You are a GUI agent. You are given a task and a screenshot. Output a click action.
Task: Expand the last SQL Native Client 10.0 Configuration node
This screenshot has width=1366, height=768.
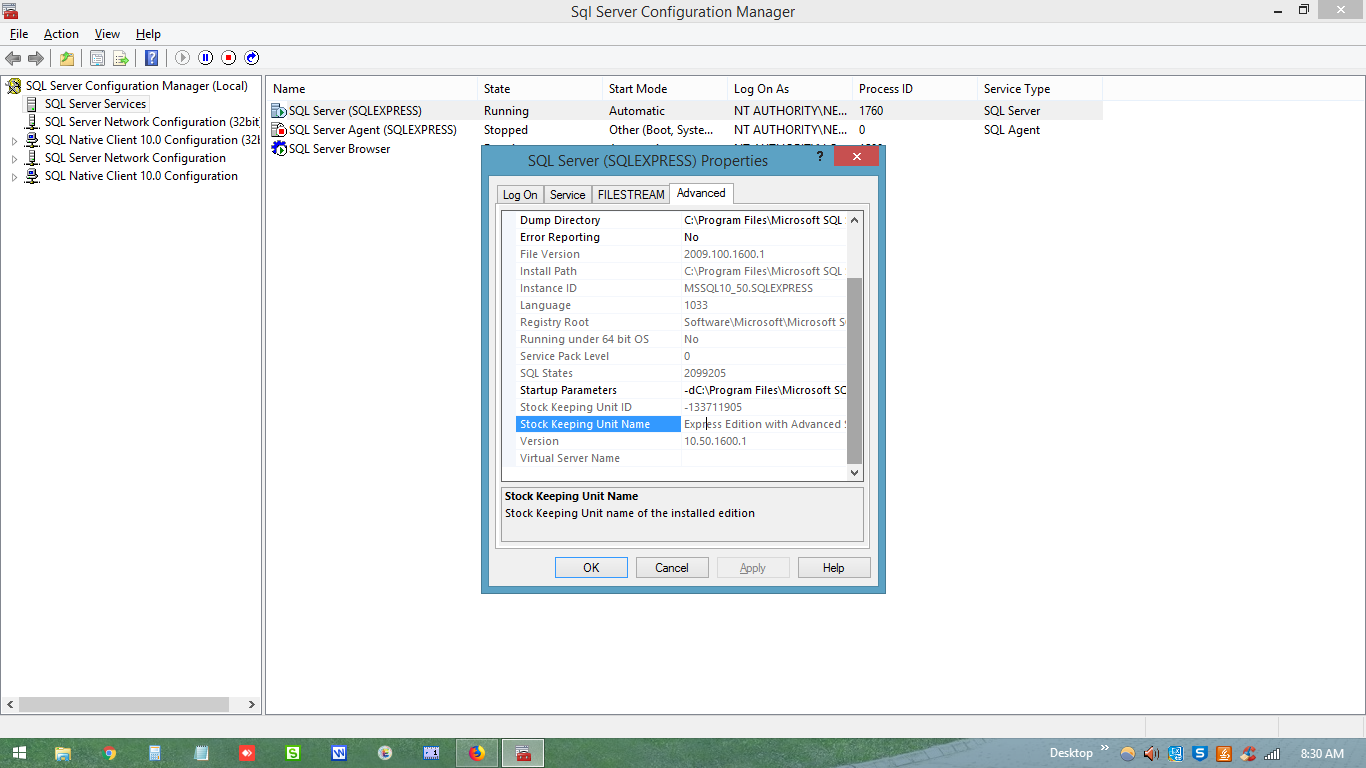tap(14, 177)
